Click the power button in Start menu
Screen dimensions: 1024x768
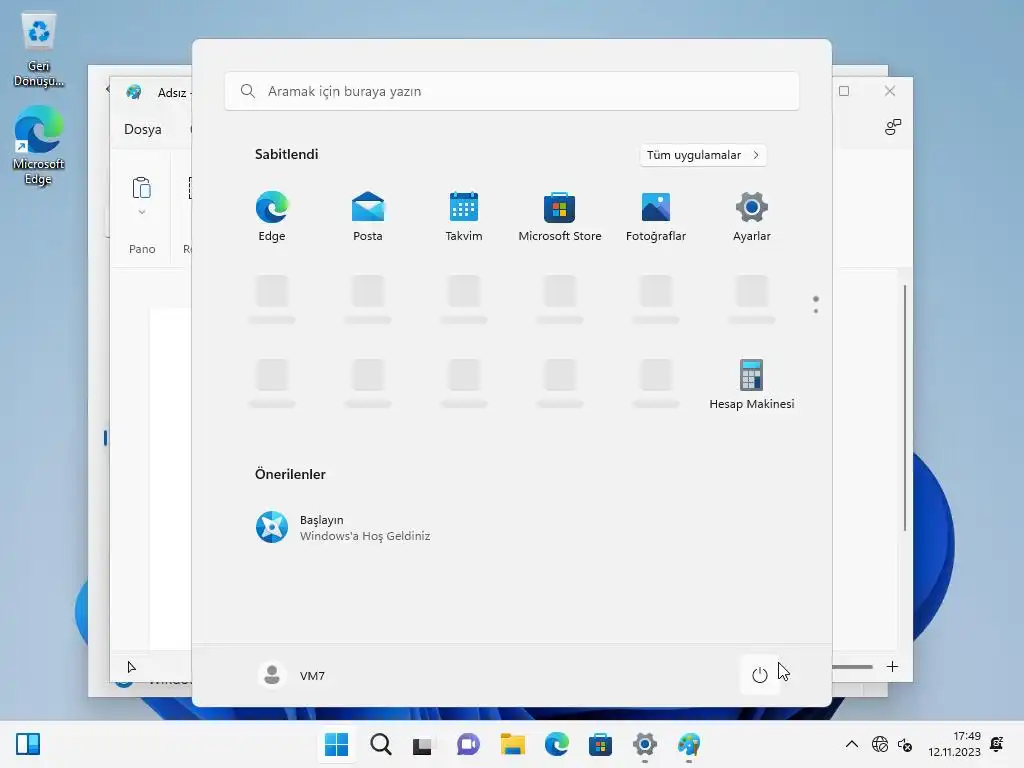tap(760, 675)
